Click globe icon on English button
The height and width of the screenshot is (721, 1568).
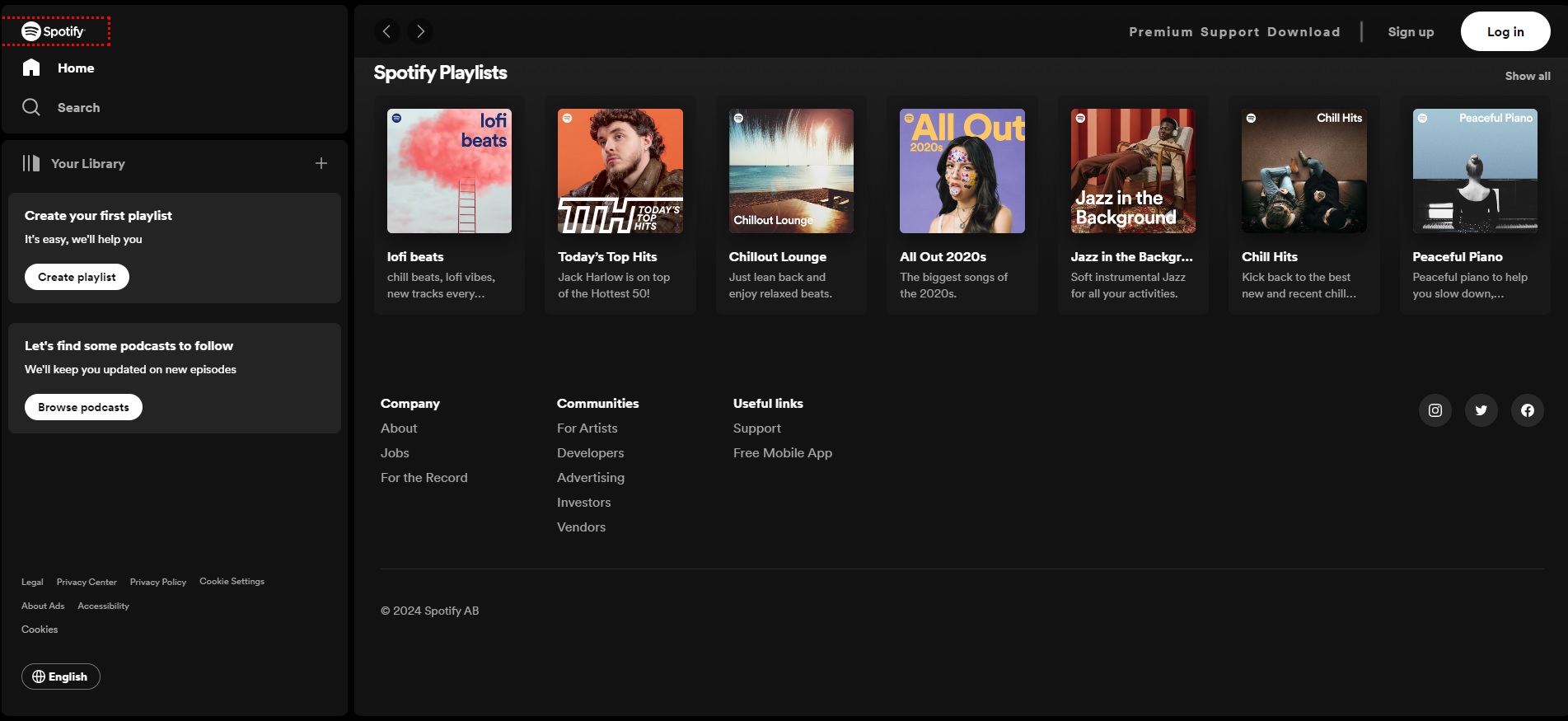coord(39,677)
